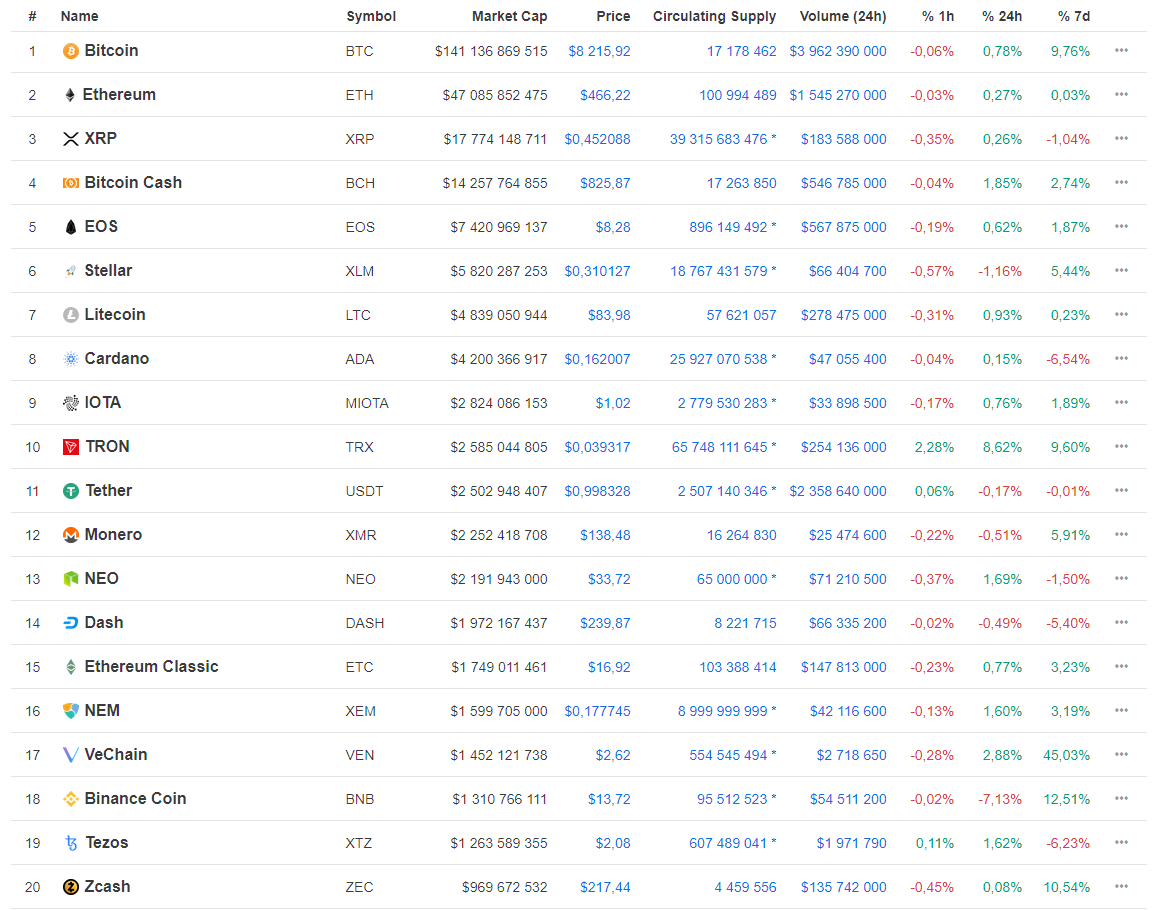Click the Bitcoin logo icon
The width and height of the screenshot is (1161, 910).
click(x=71, y=51)
